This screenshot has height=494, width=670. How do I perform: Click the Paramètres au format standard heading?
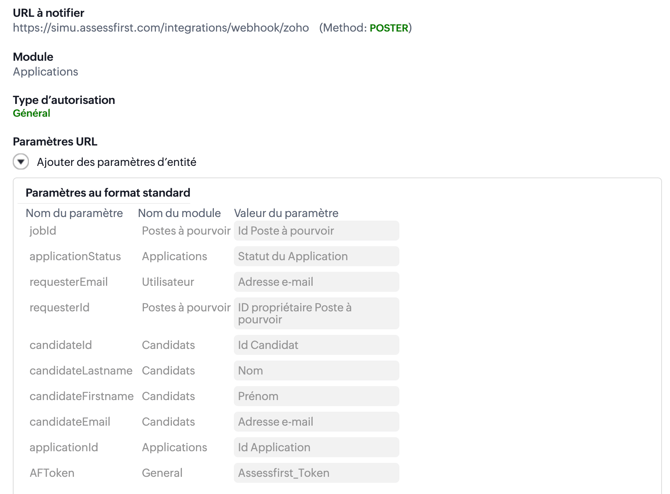108,193
